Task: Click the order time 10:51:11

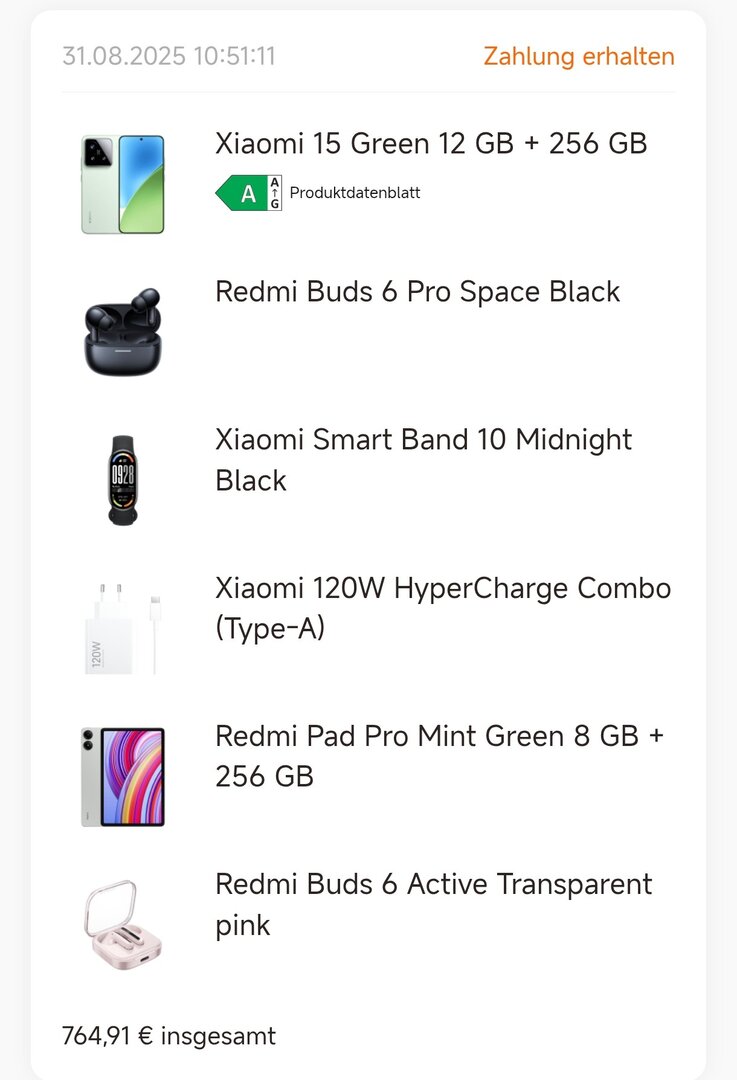Action: (234, 56)
